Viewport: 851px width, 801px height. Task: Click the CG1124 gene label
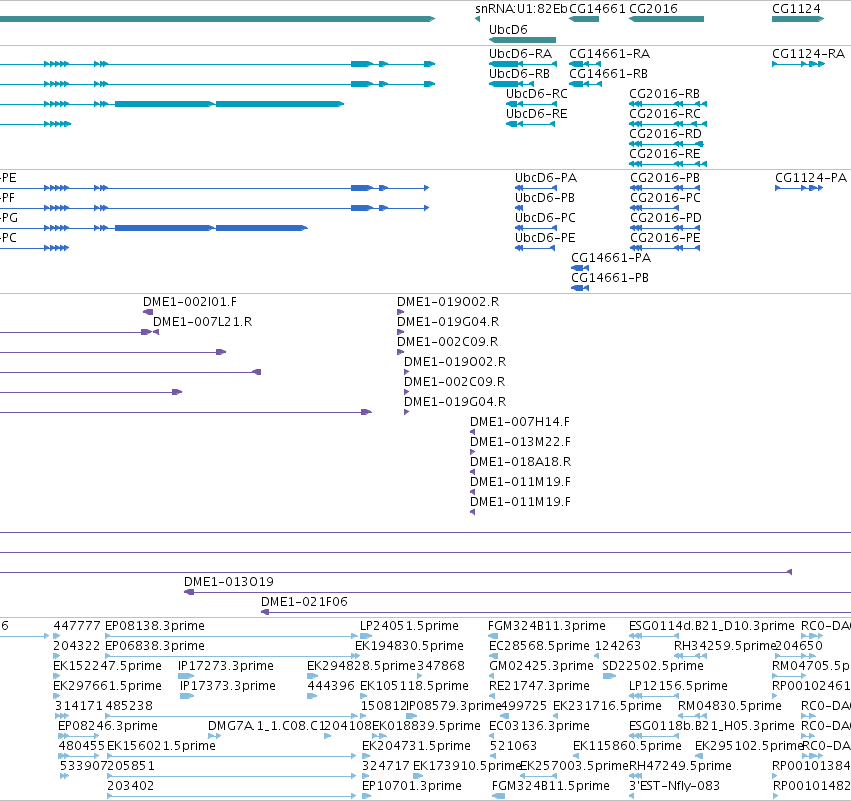(x=796, y=9)
